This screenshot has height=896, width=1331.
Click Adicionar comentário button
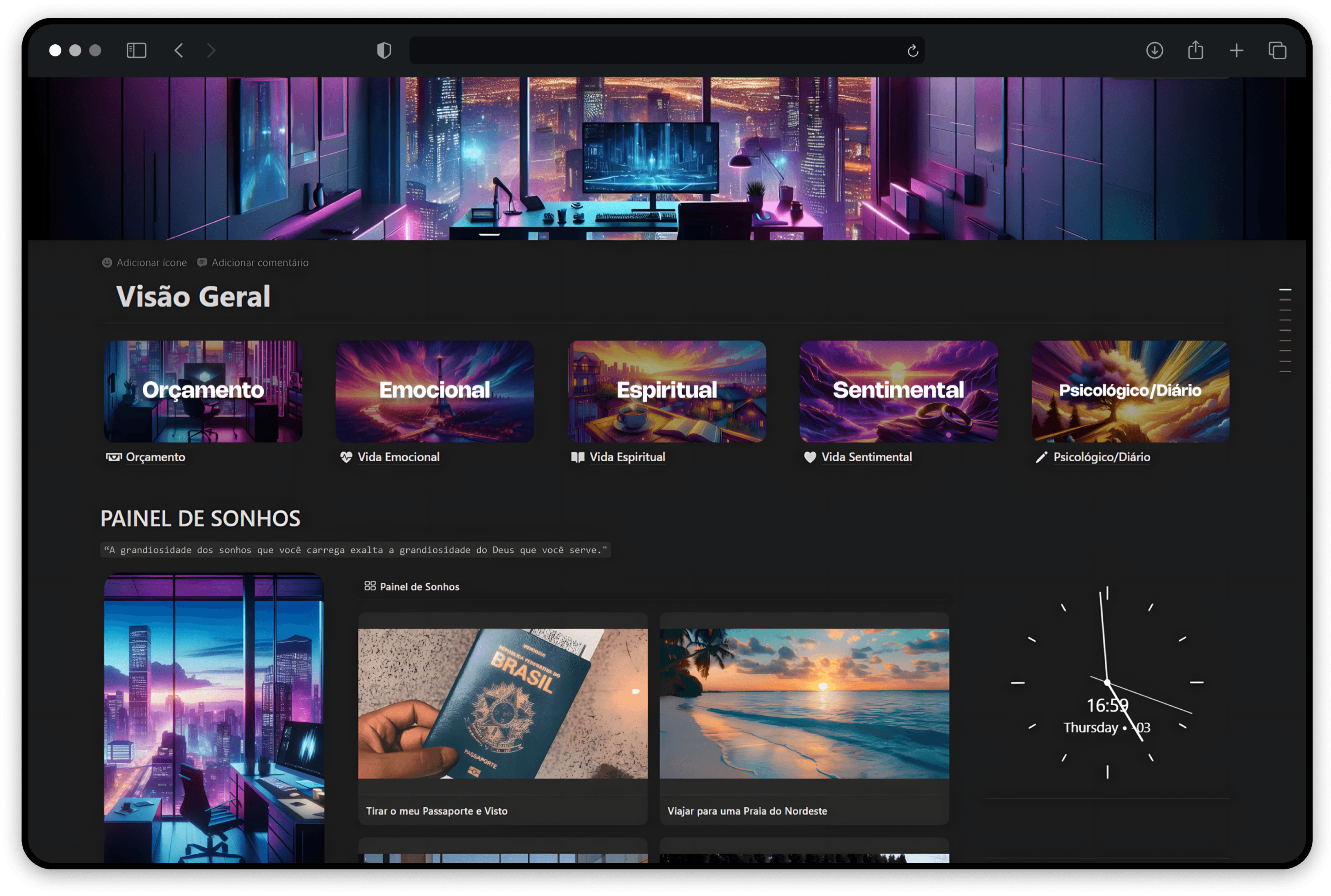(x=253, y=262)
